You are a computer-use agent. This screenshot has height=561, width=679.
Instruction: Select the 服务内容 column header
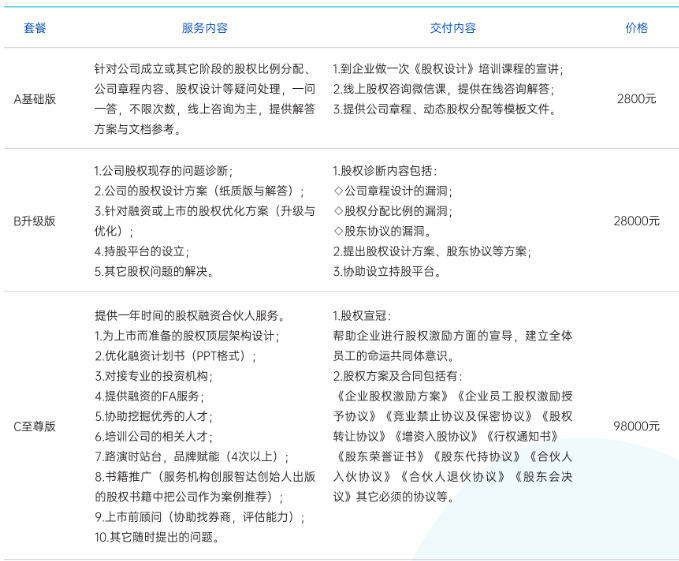204,28
